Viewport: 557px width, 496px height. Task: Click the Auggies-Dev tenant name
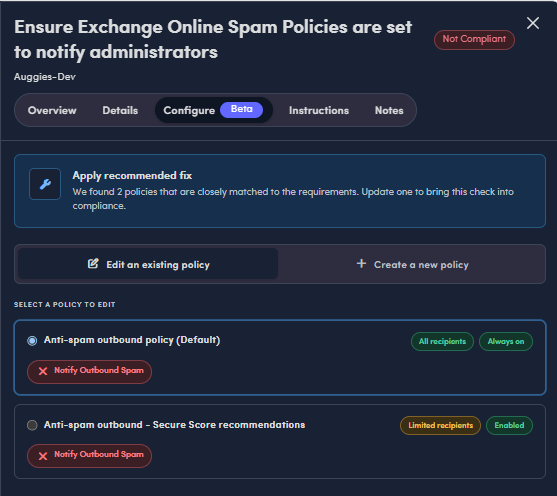tap(45, 77)
